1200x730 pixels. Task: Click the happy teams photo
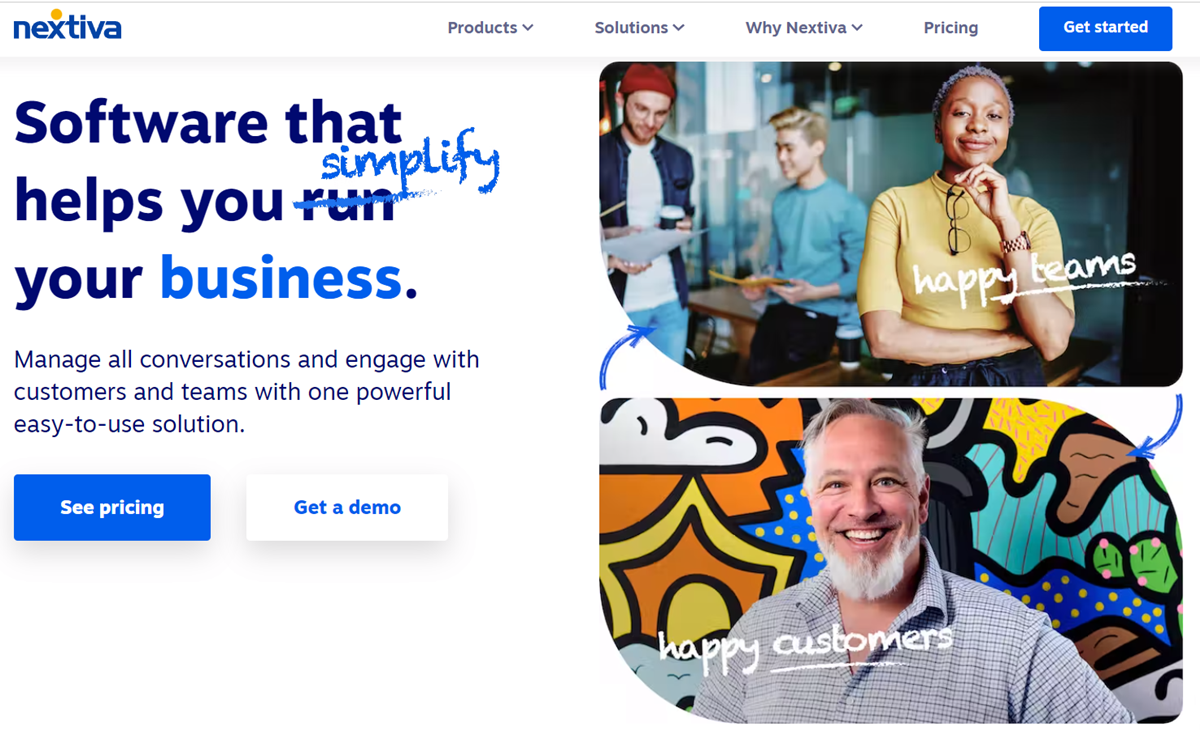point(891,224)
